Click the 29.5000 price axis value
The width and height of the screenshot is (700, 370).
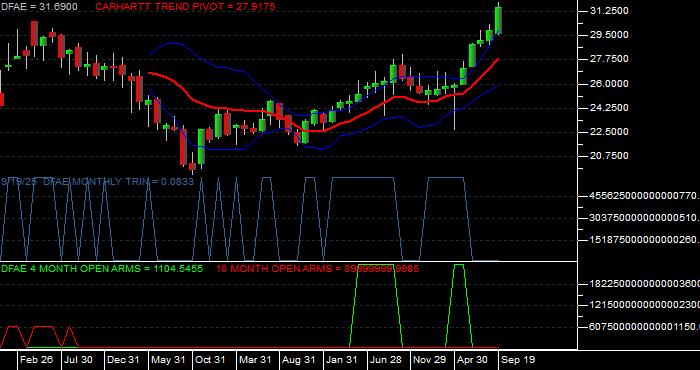(610, 35)
